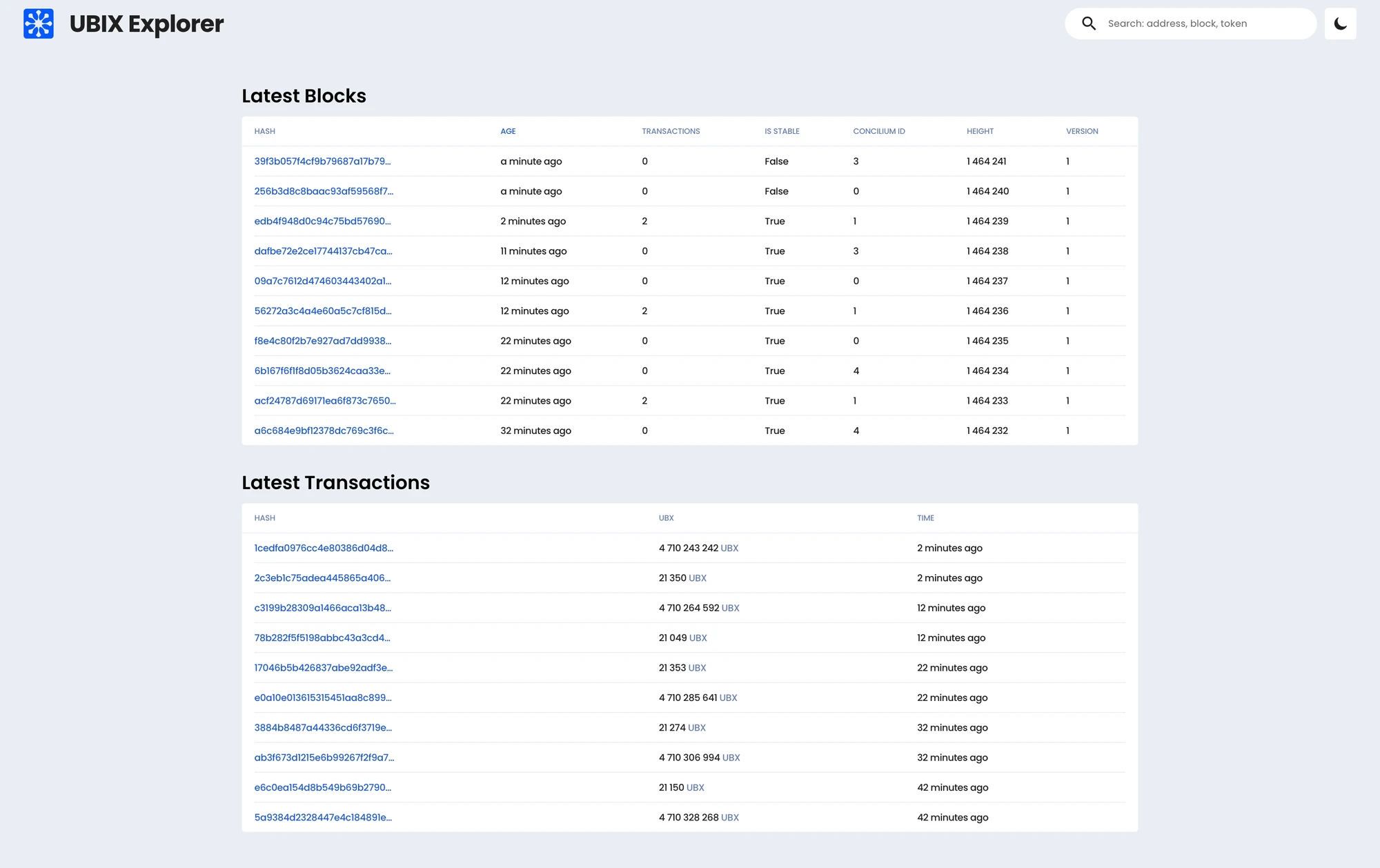Click the 21 274 UBX amount
The width and height of the screenshot is (1380, 868).
682,727
